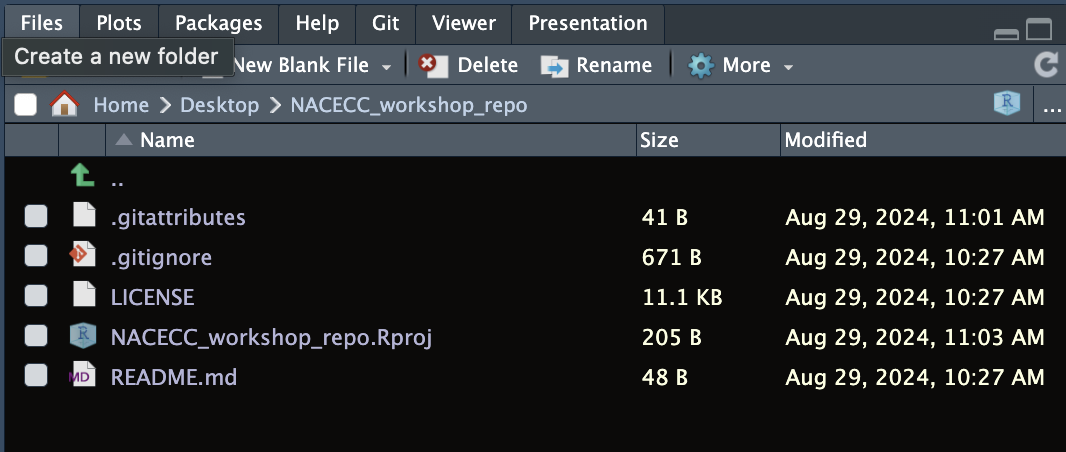Click the green up-arrow parent directory icon
Image resolution: width=1066 pixels, height=452 pixels.
click(83, 177)
